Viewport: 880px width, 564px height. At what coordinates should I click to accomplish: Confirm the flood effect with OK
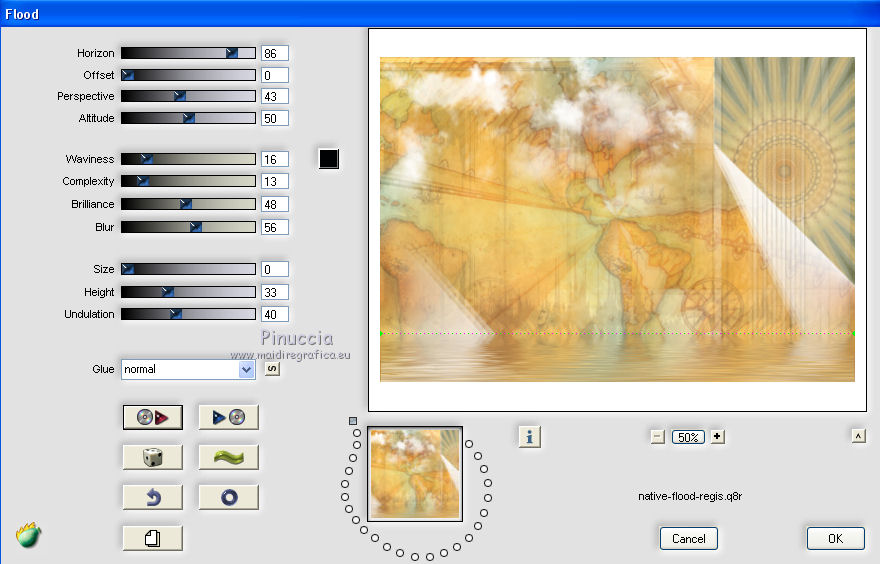point(836,539)
